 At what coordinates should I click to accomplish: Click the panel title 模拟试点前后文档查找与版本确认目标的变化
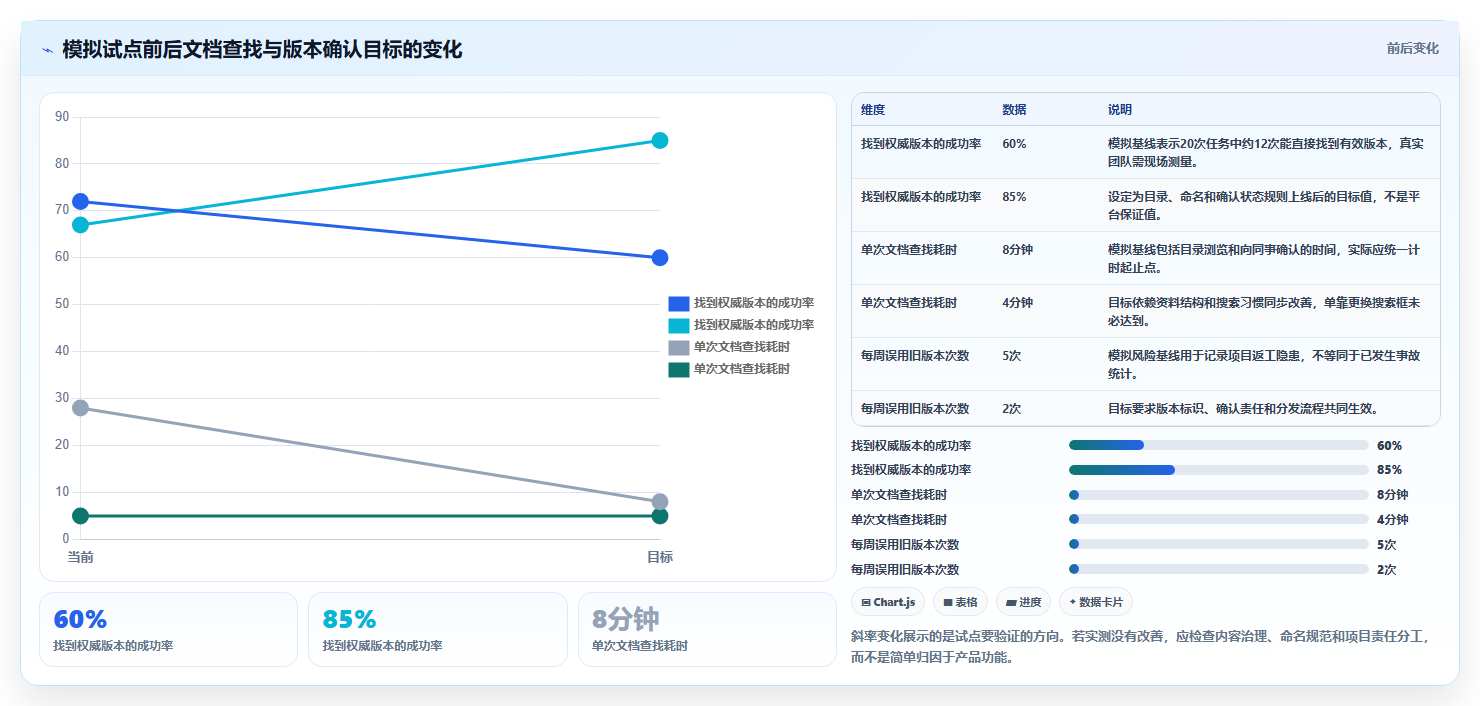point(262,49)
